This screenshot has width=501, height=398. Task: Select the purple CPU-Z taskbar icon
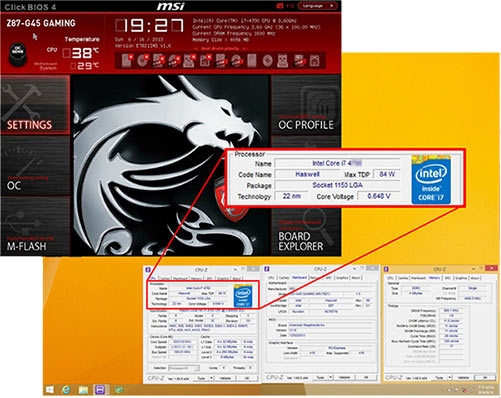click(x=100, y=390)
